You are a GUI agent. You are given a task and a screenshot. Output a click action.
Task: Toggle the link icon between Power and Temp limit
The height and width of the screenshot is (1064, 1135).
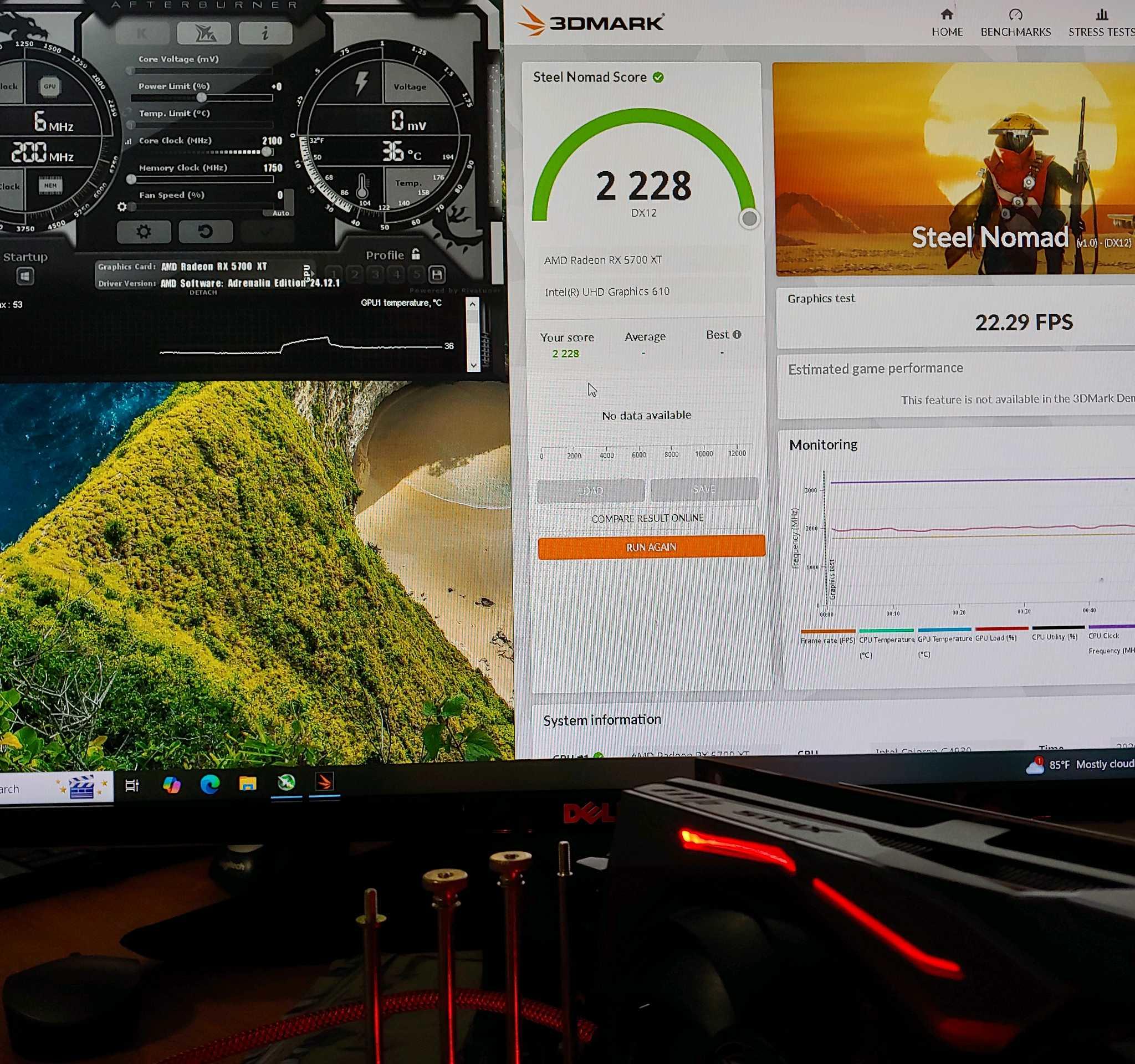click(x=127, y=113)
